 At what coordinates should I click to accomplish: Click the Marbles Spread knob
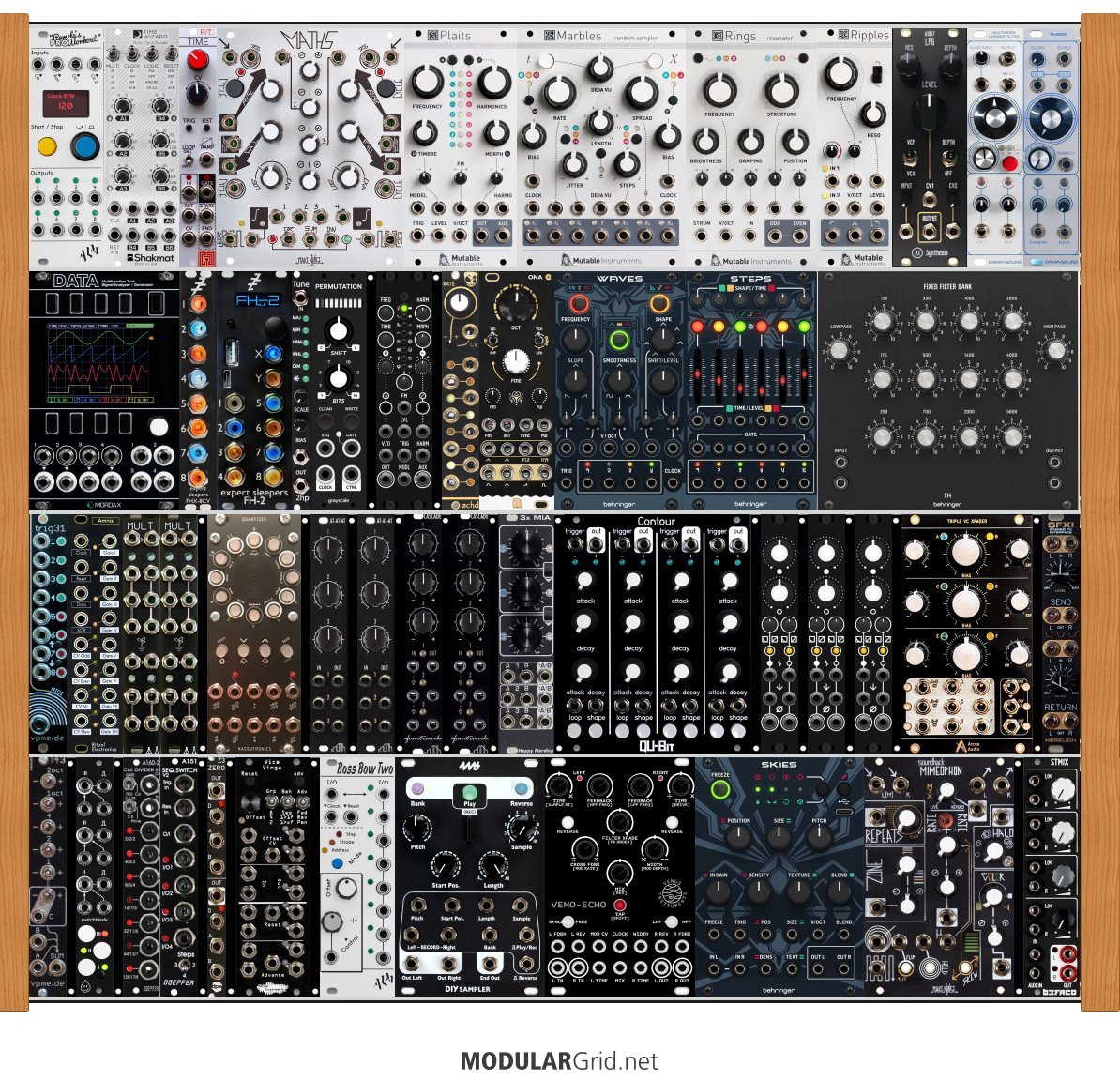click(642, 94)
